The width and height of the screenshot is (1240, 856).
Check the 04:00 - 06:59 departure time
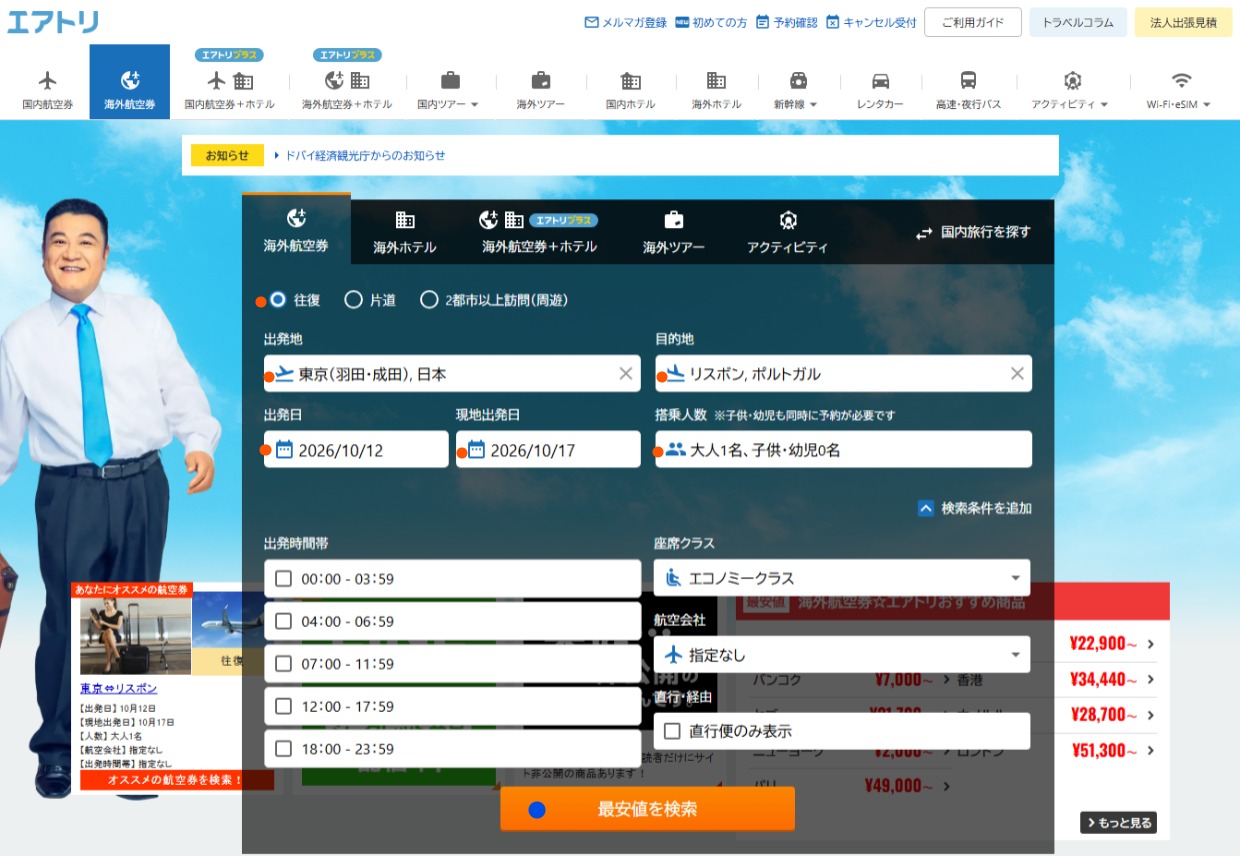[283, 621]
